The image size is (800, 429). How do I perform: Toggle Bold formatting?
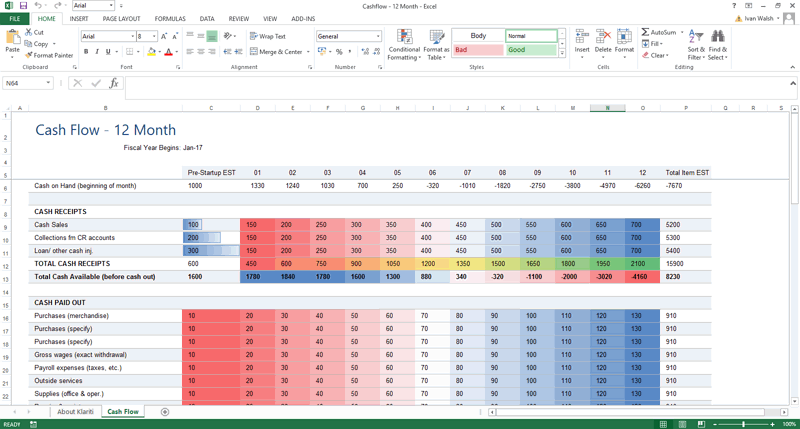tap(85, 52)
